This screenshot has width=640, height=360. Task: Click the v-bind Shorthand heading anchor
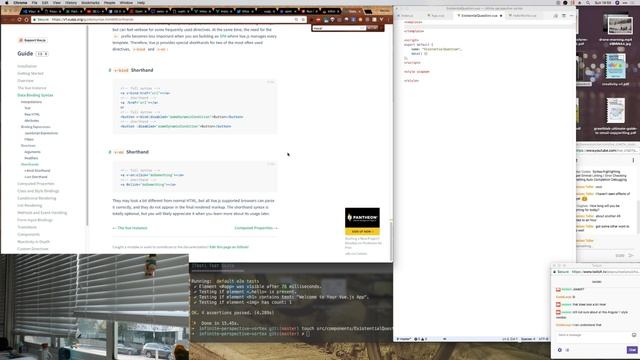(110, 70)
